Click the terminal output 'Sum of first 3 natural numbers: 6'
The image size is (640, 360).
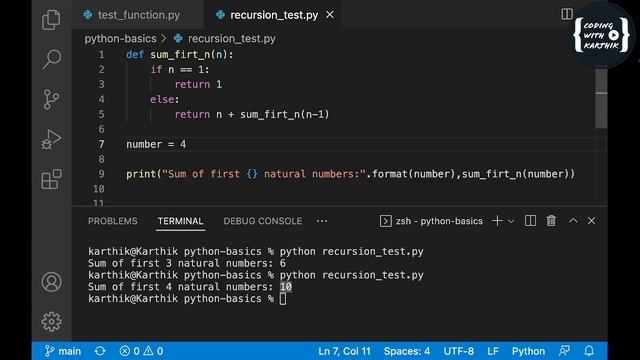(187, 263)
